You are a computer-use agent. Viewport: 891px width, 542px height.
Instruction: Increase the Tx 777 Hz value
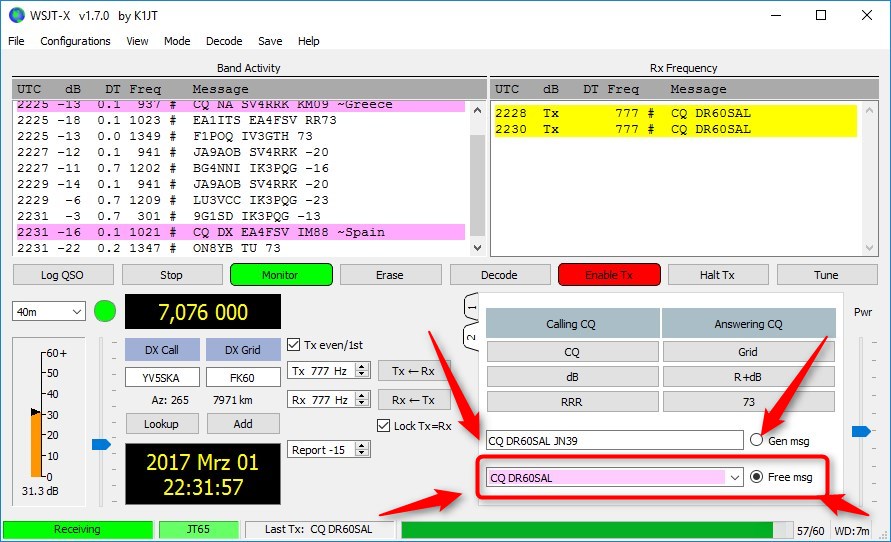pyautogui.click(x=362, y=366)
